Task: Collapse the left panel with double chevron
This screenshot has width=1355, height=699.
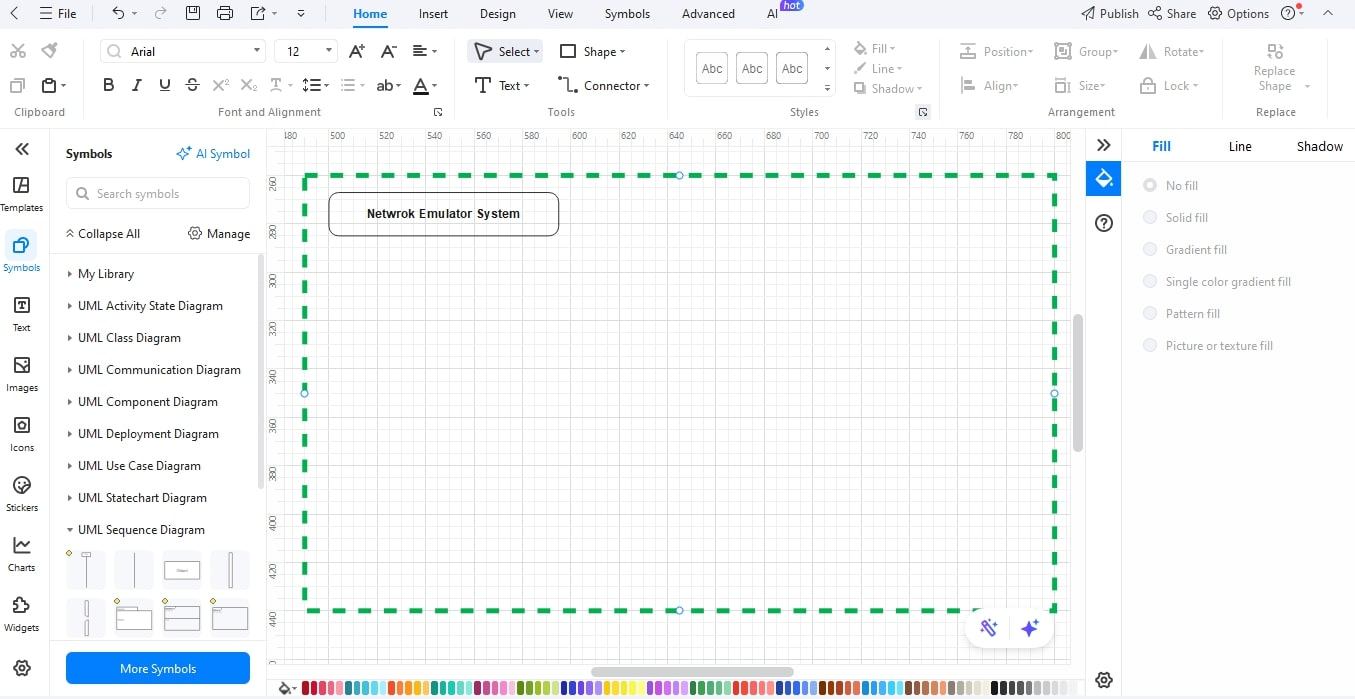Action: [x=22, y=149]
